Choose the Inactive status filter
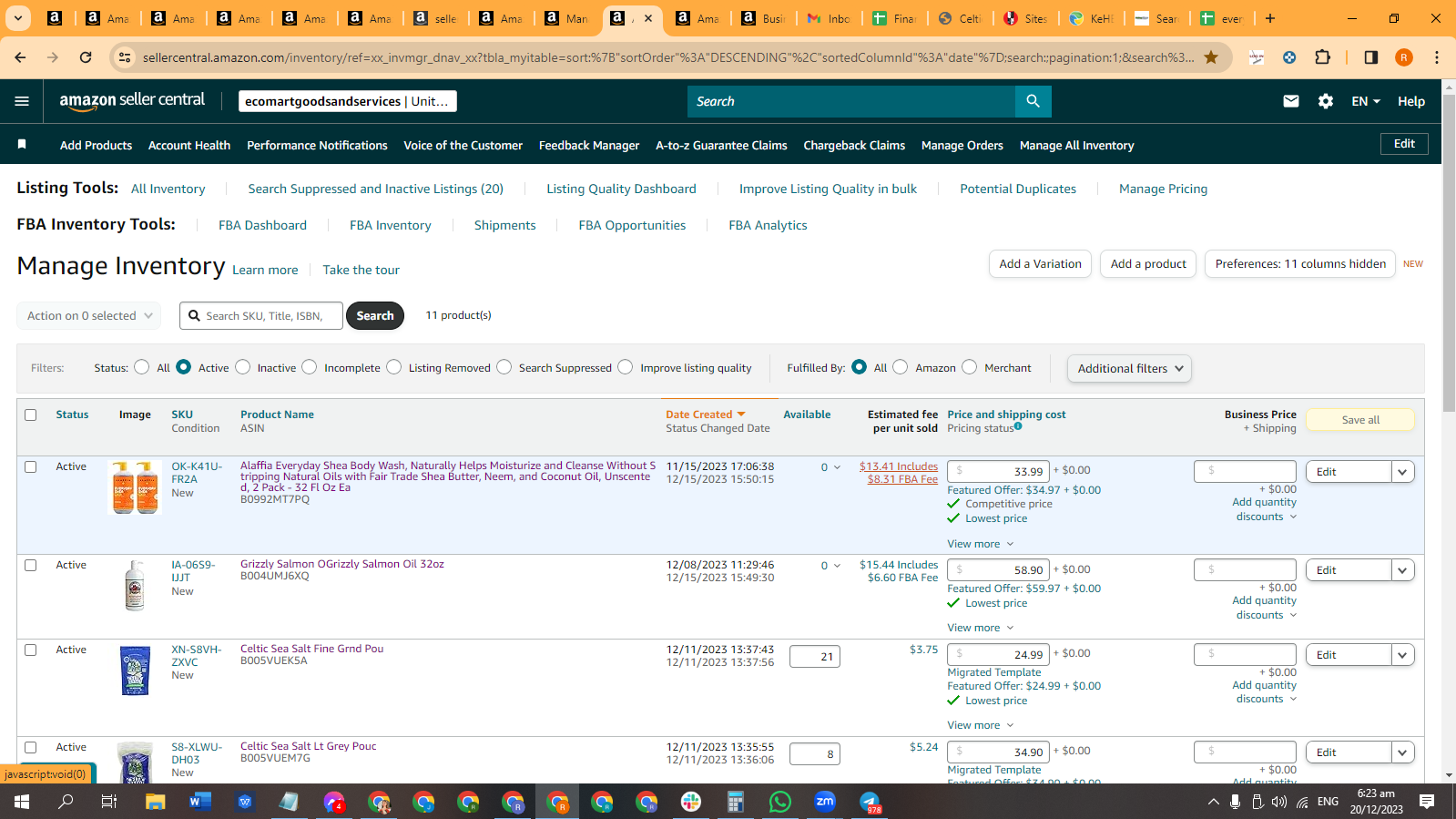 click(x=243, y=367)
